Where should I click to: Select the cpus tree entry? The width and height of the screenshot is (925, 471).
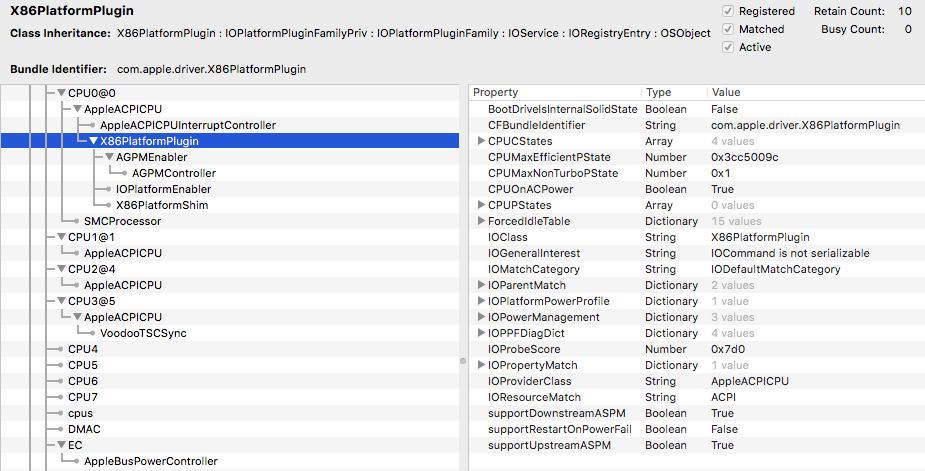[x=80, y=413]
